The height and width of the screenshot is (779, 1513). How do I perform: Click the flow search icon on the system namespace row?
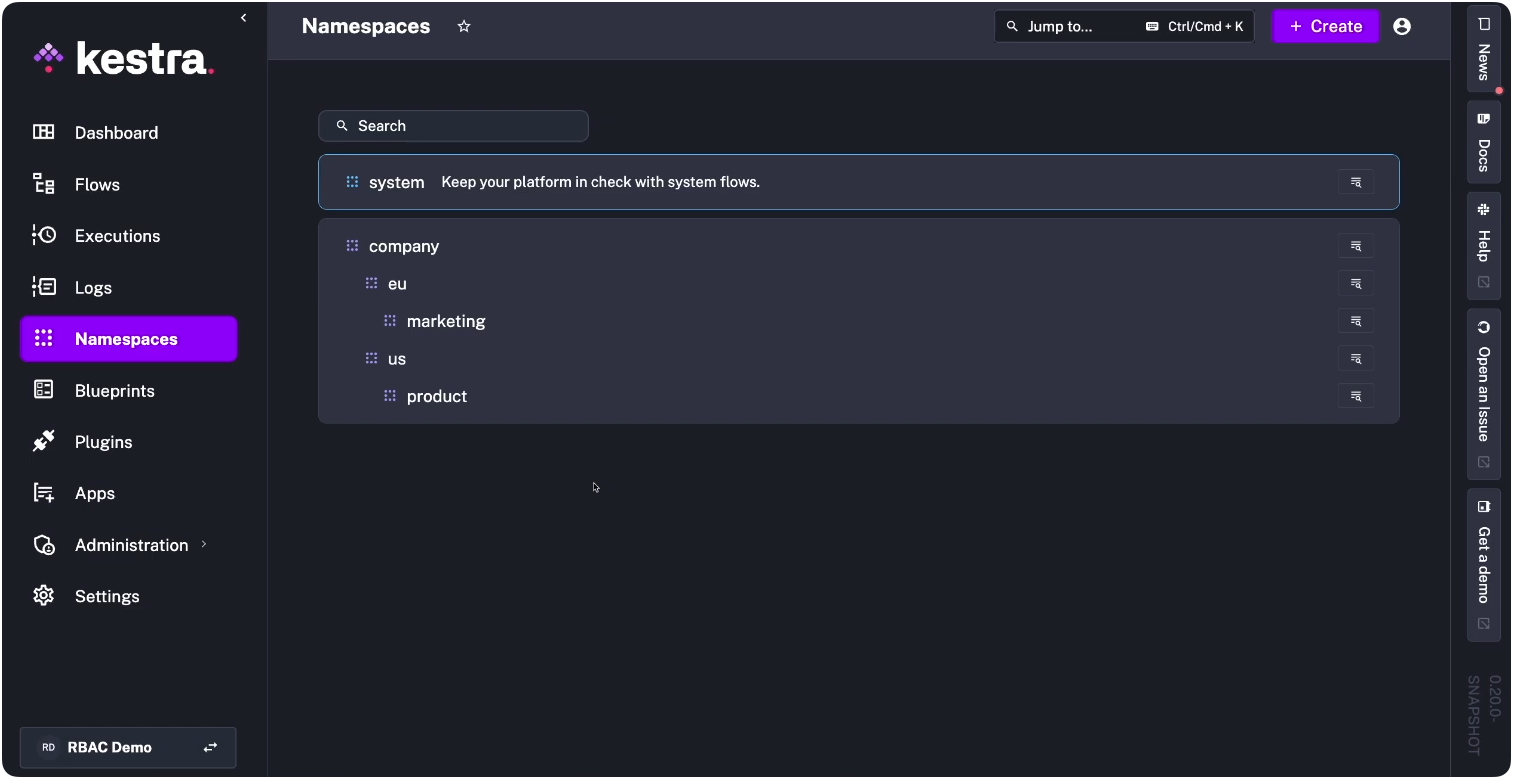(x=1355, y=182)
